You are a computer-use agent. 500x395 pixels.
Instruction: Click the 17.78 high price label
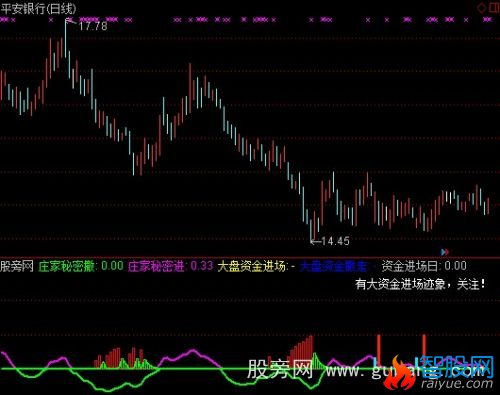[93, 26]
